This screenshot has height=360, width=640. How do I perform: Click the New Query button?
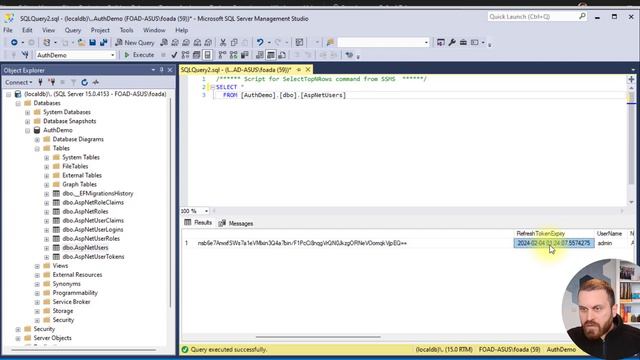coord(135,42)
